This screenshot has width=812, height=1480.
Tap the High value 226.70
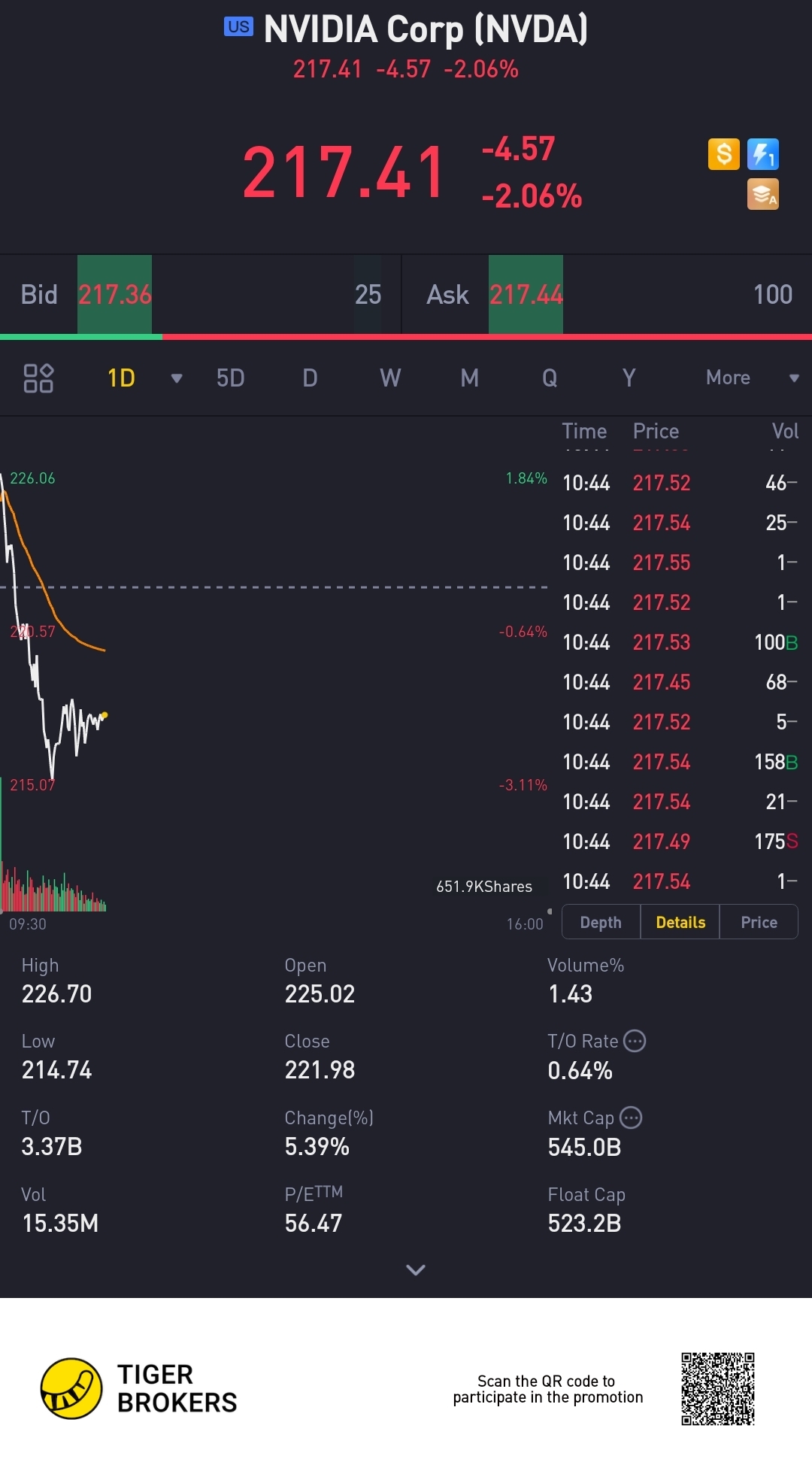click(56, 994)
